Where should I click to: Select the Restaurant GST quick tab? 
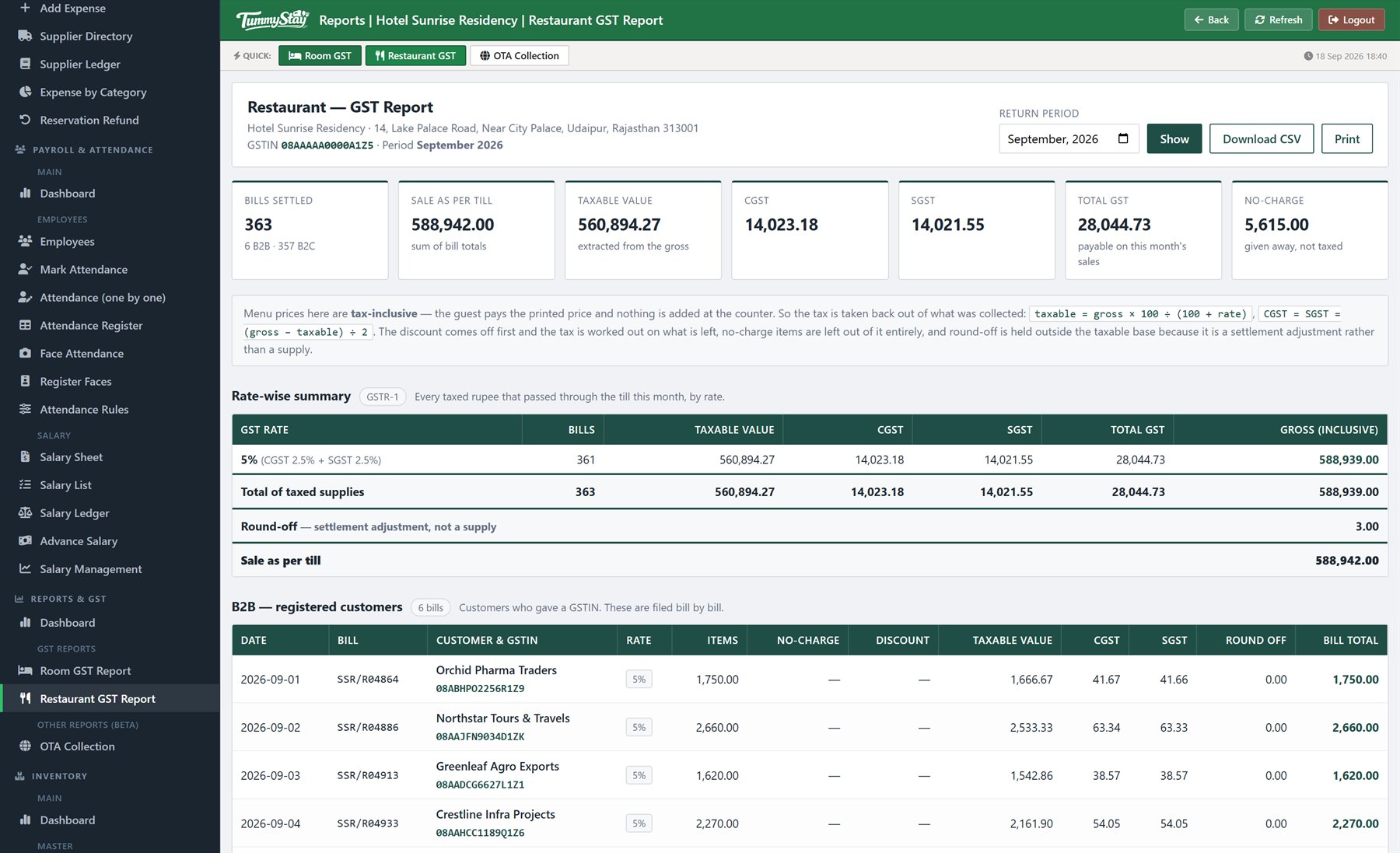[415, 56]
